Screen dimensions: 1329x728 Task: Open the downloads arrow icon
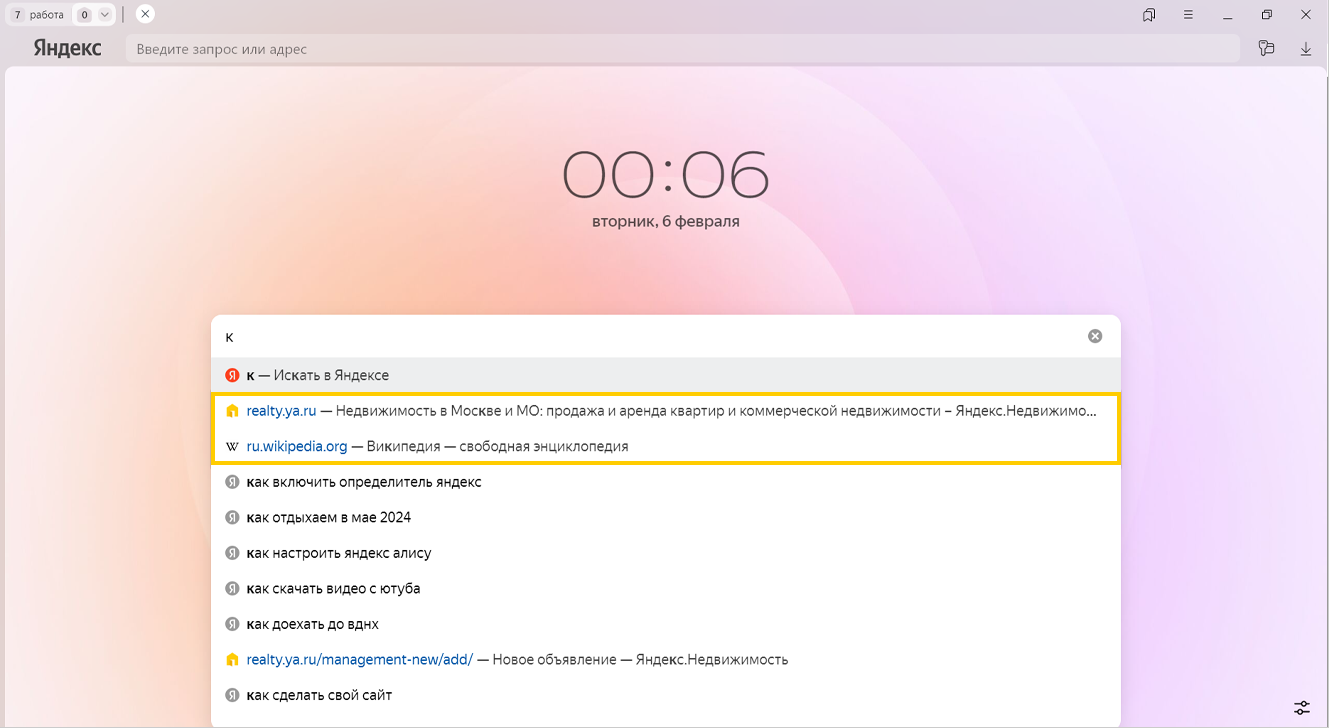tap(1305, 48)
